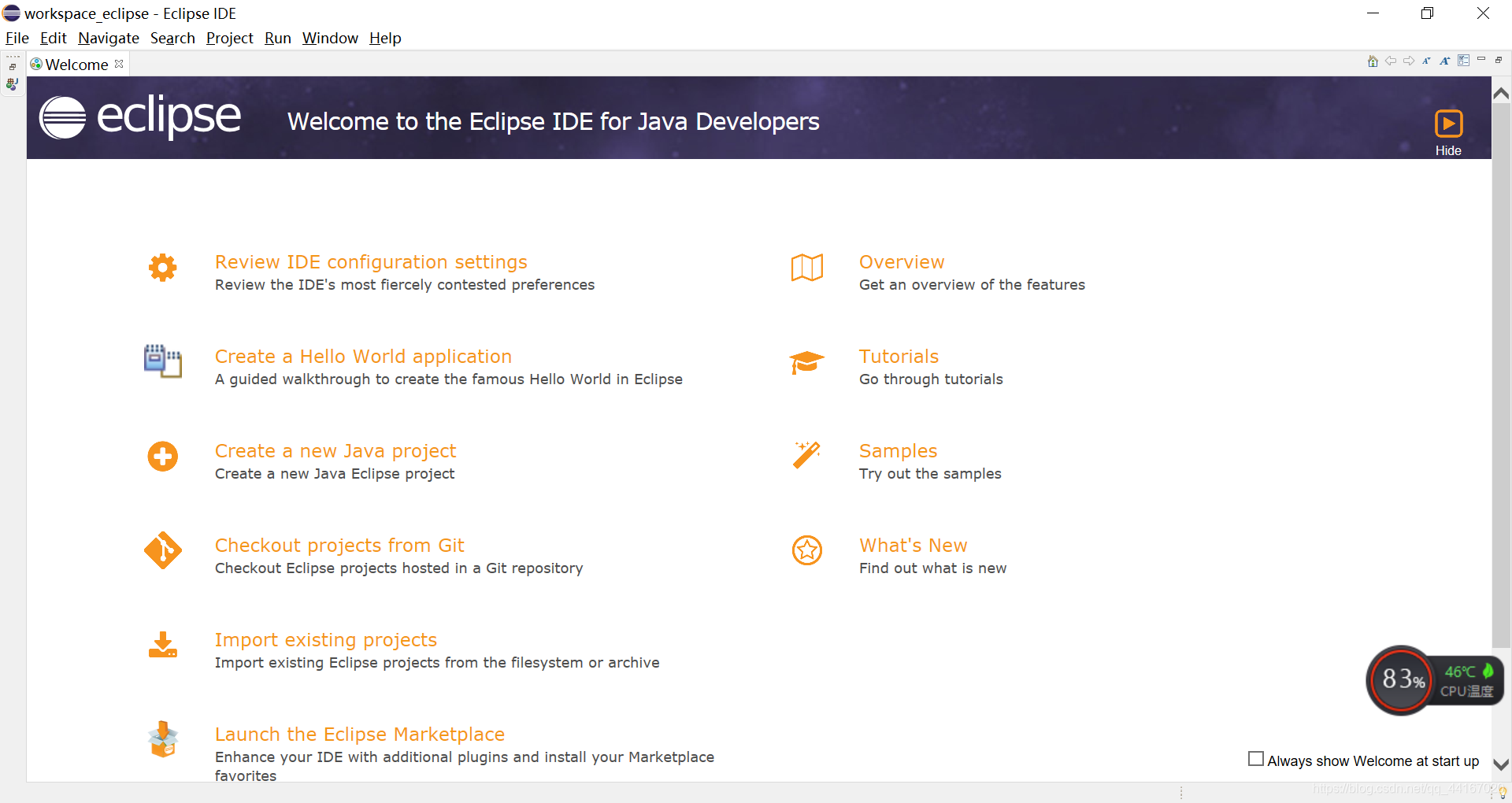Viewport: 1512px width, 803px height.
Task: Close the Welcome tab with its X
Action: tap(119, 64)
